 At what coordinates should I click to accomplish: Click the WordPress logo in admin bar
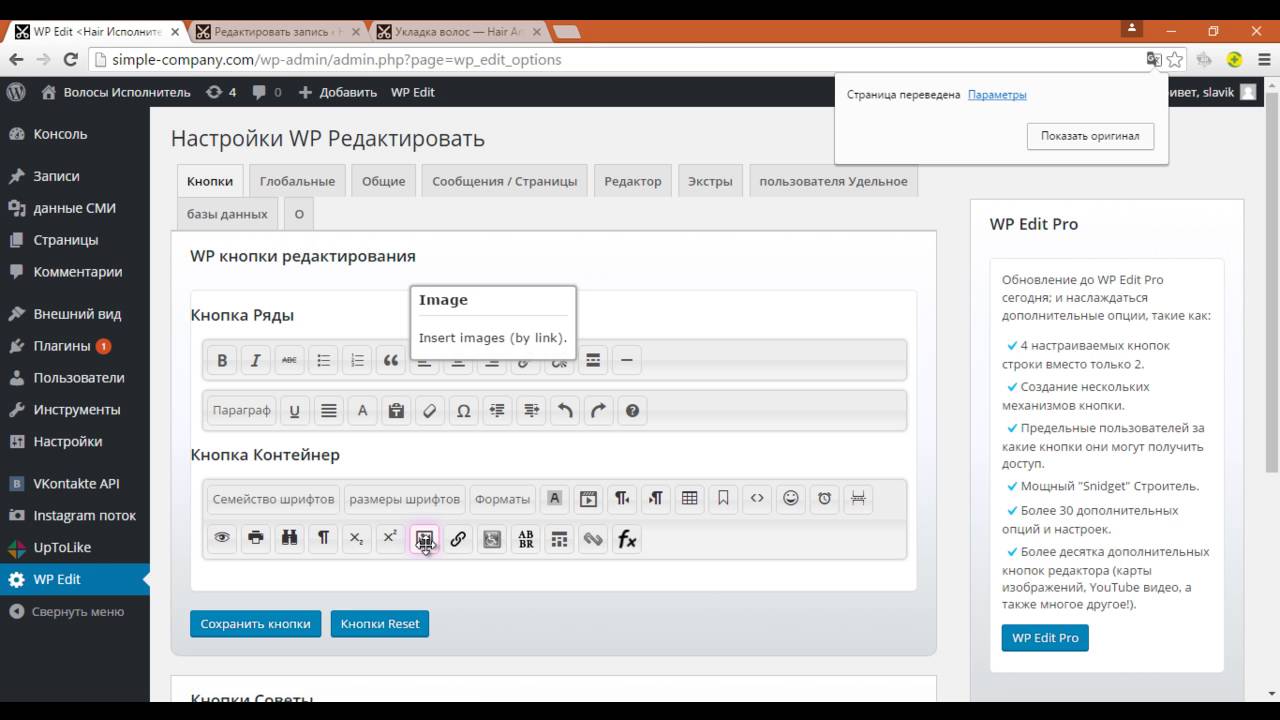click(16, 92)
